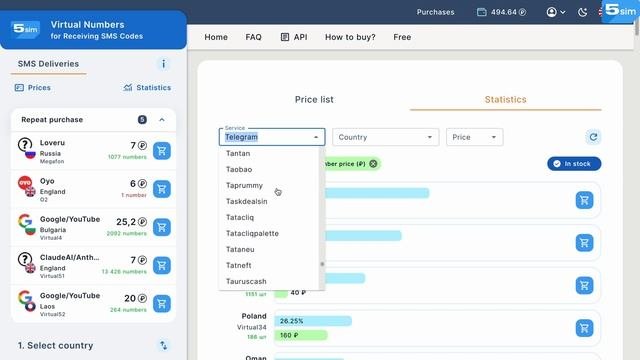Click the wallet balance 494.64
640x360 pixels.
[x=502, y=12]
